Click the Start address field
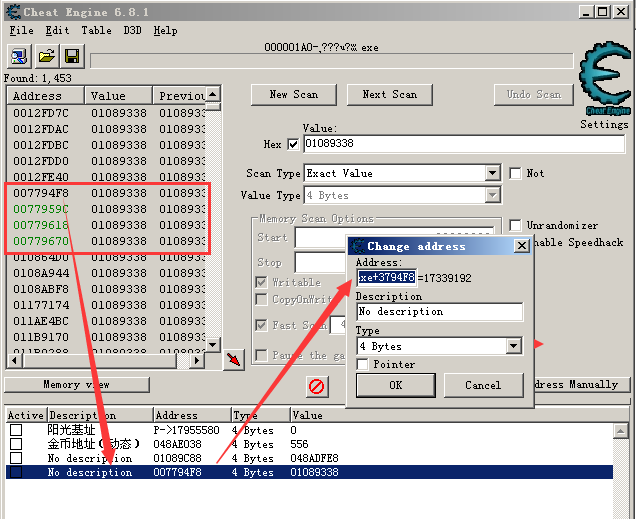This screenshot has width=636, height=519. pyautogui.click(x=394, y=238)
